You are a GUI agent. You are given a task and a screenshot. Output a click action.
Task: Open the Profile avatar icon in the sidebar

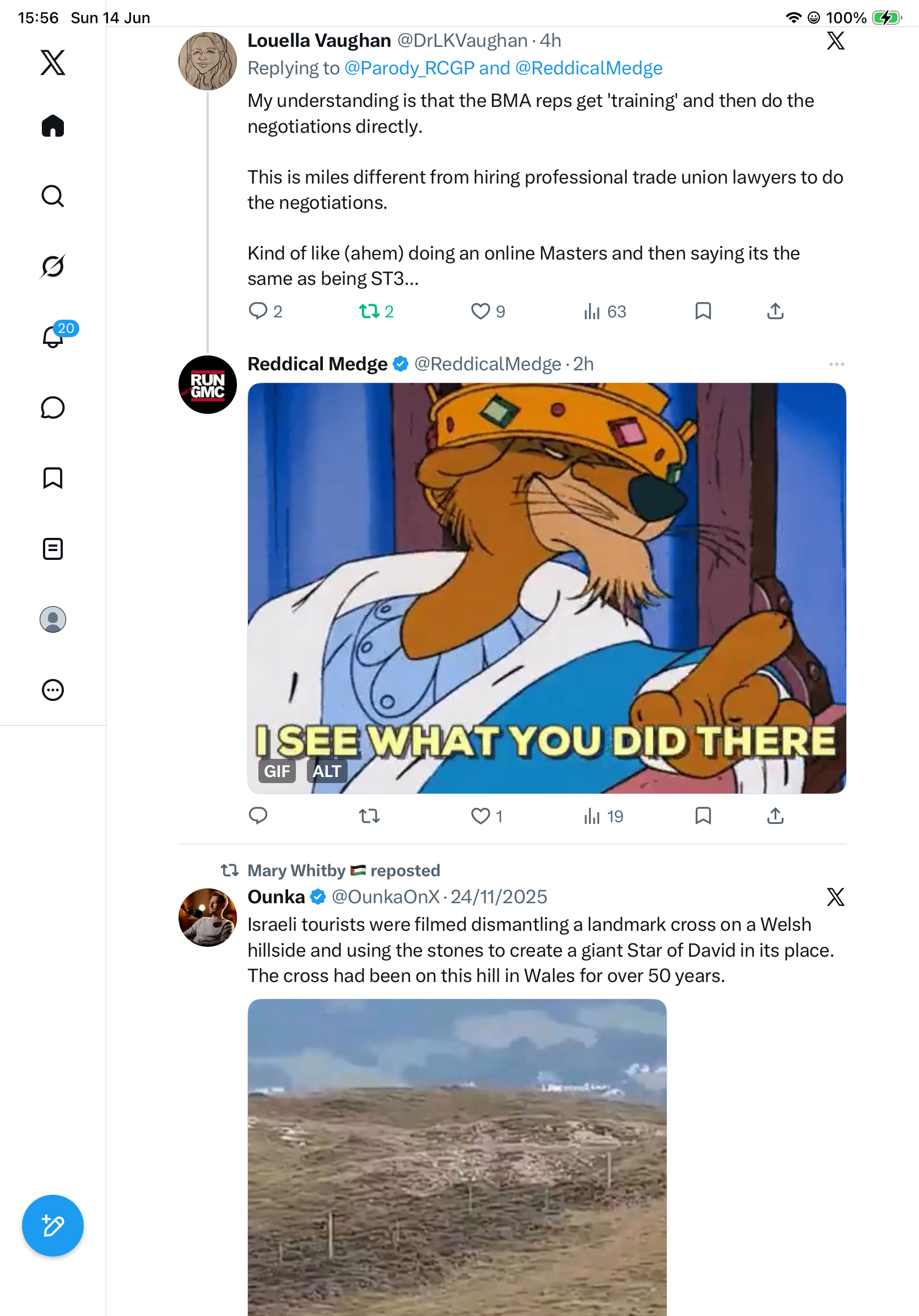click(53, 619)
